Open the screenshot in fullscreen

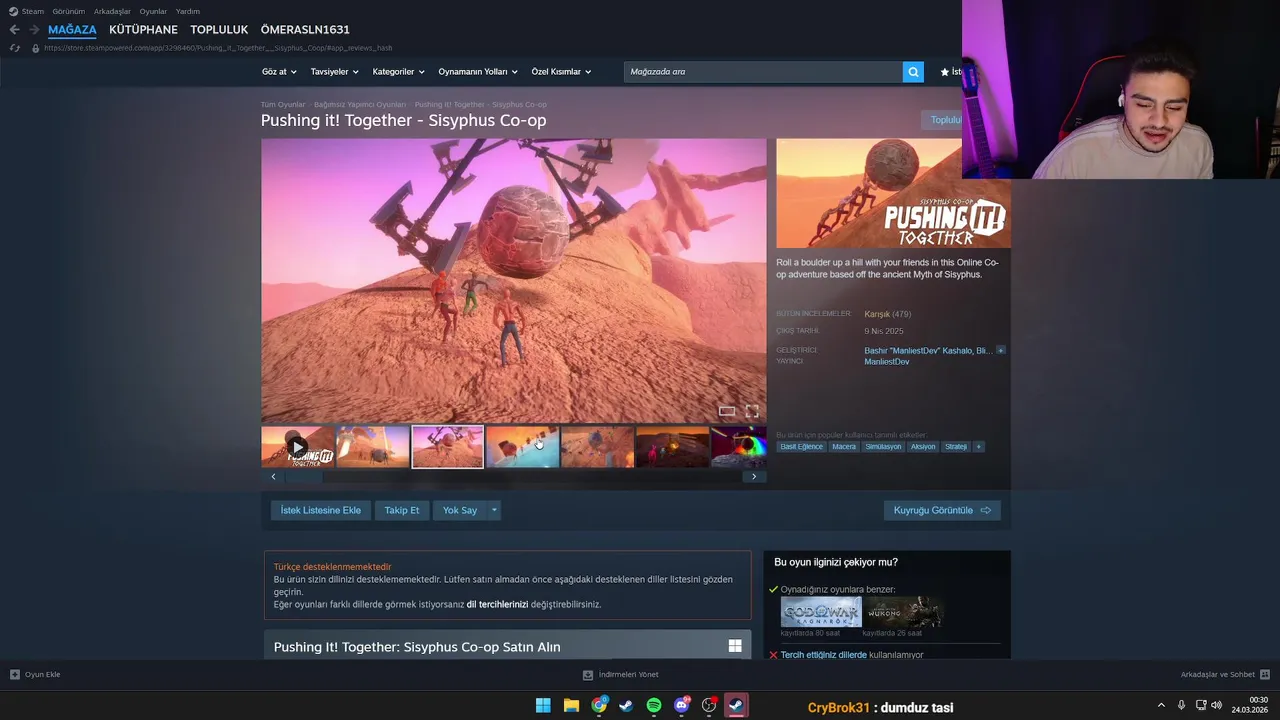752,411
